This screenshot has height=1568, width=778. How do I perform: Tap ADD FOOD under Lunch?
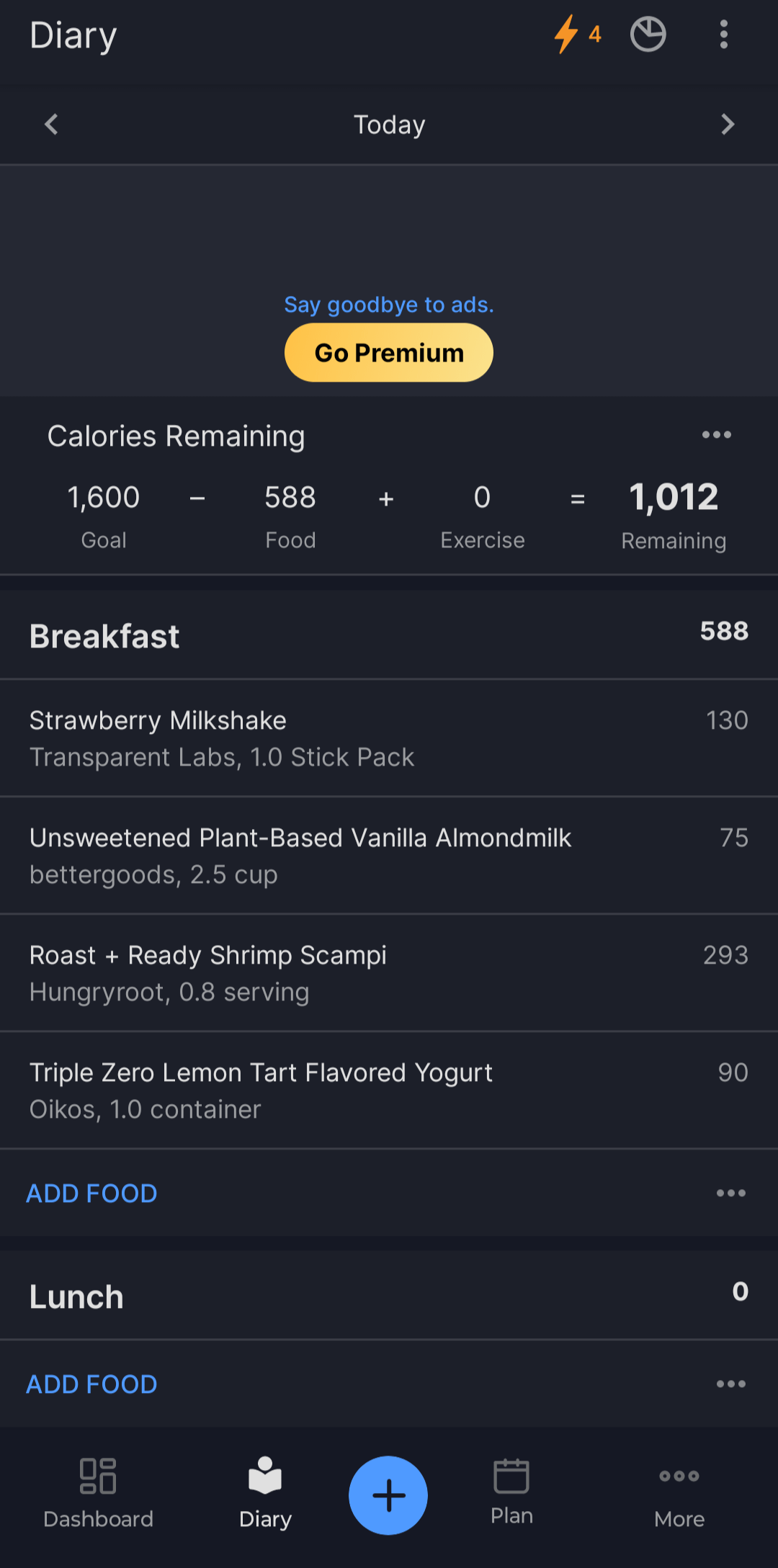click(91, 1384)
